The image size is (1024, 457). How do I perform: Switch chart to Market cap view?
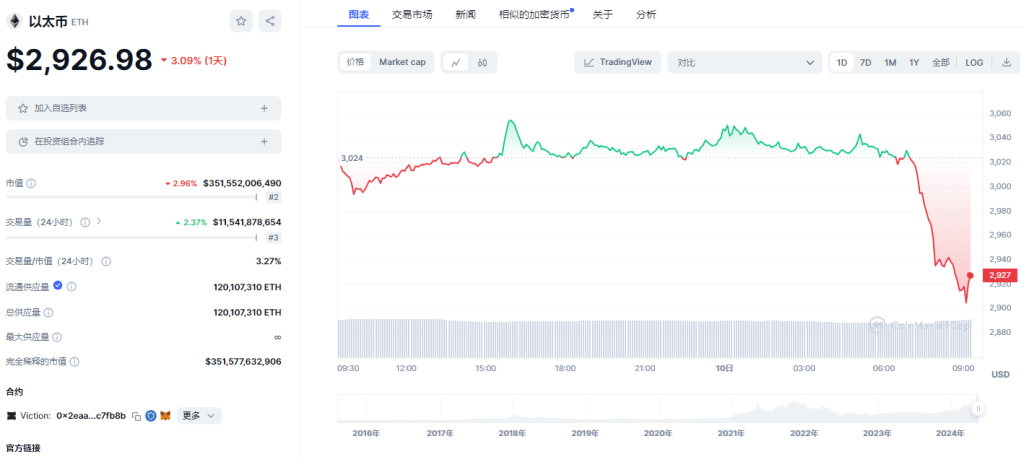point(402,62)
